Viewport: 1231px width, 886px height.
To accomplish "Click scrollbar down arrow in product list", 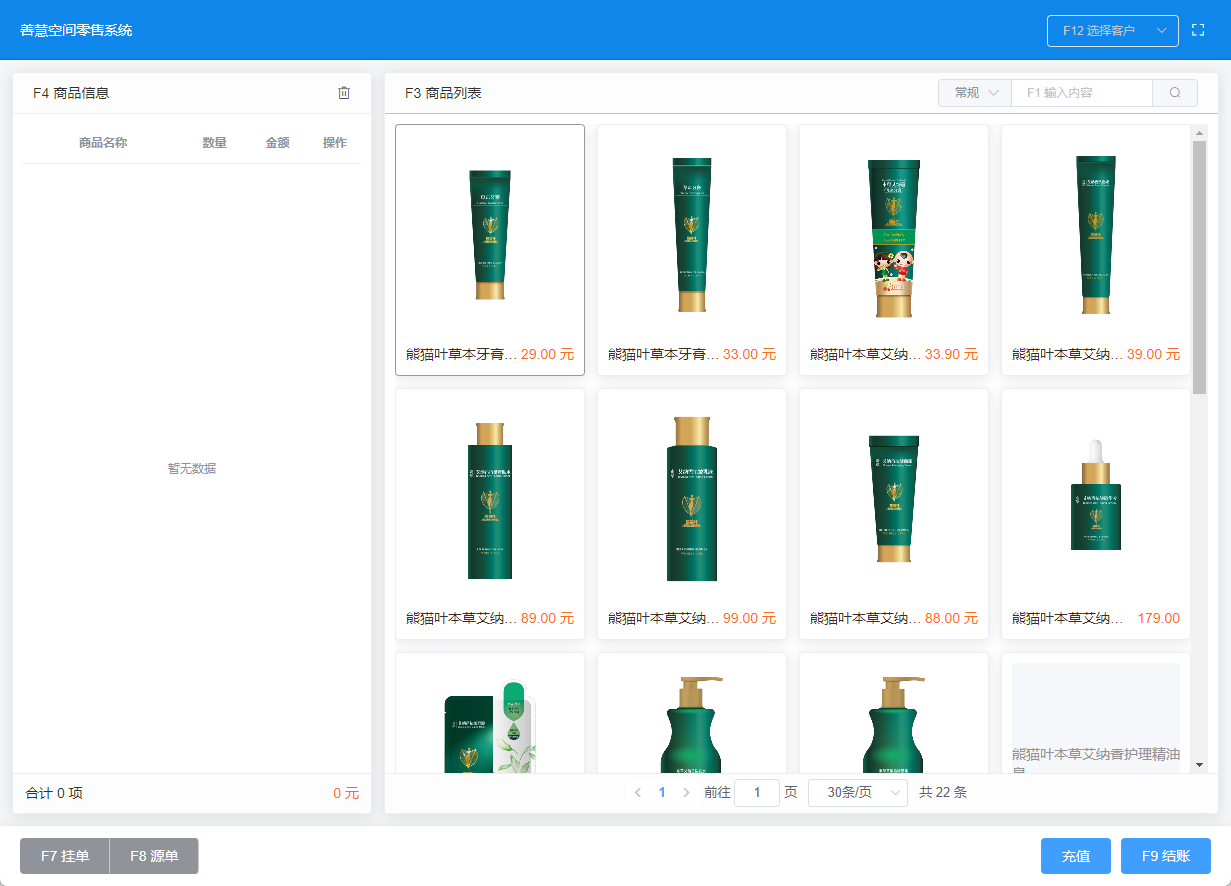I will [x=1199, y=764].
